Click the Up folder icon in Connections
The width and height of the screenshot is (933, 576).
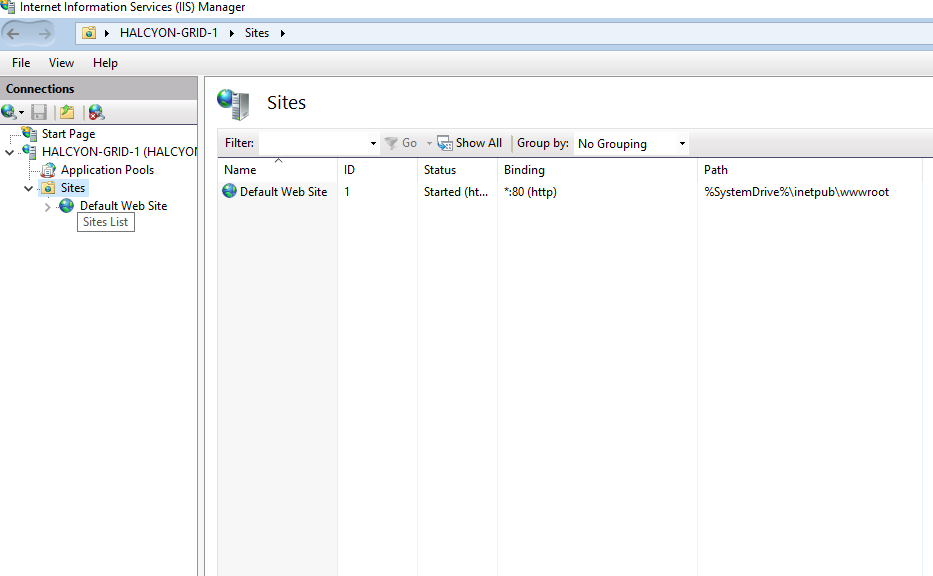pos(67,112)
